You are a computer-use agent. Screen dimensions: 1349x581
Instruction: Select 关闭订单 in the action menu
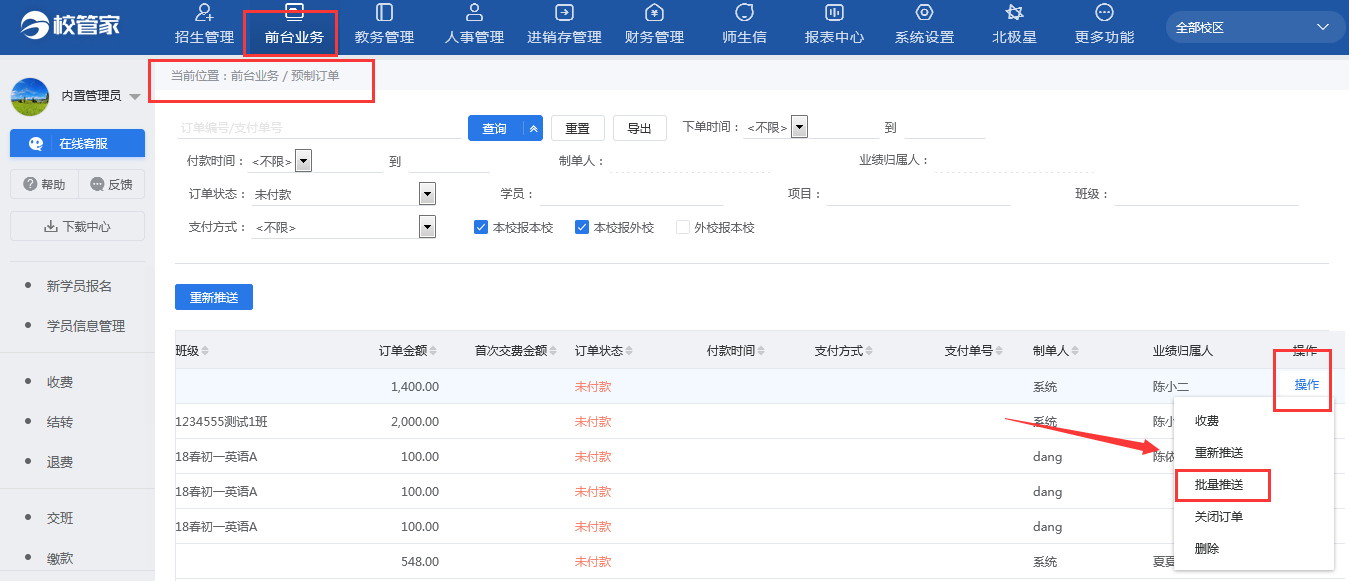[1219, 517]
